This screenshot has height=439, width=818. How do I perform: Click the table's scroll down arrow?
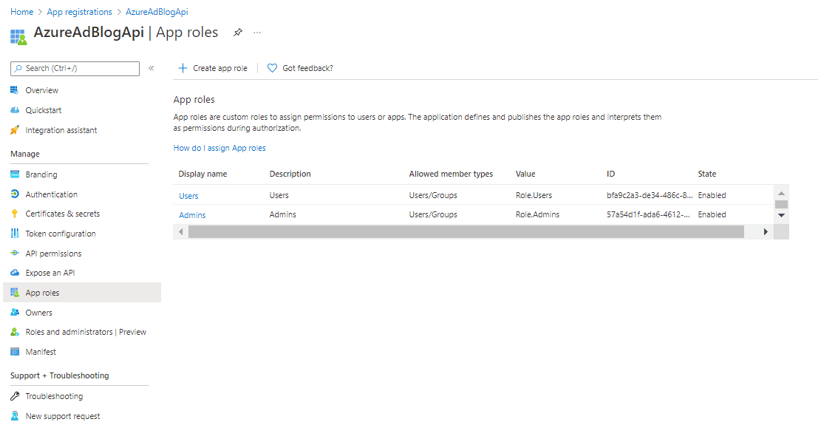tap(781, 215)
